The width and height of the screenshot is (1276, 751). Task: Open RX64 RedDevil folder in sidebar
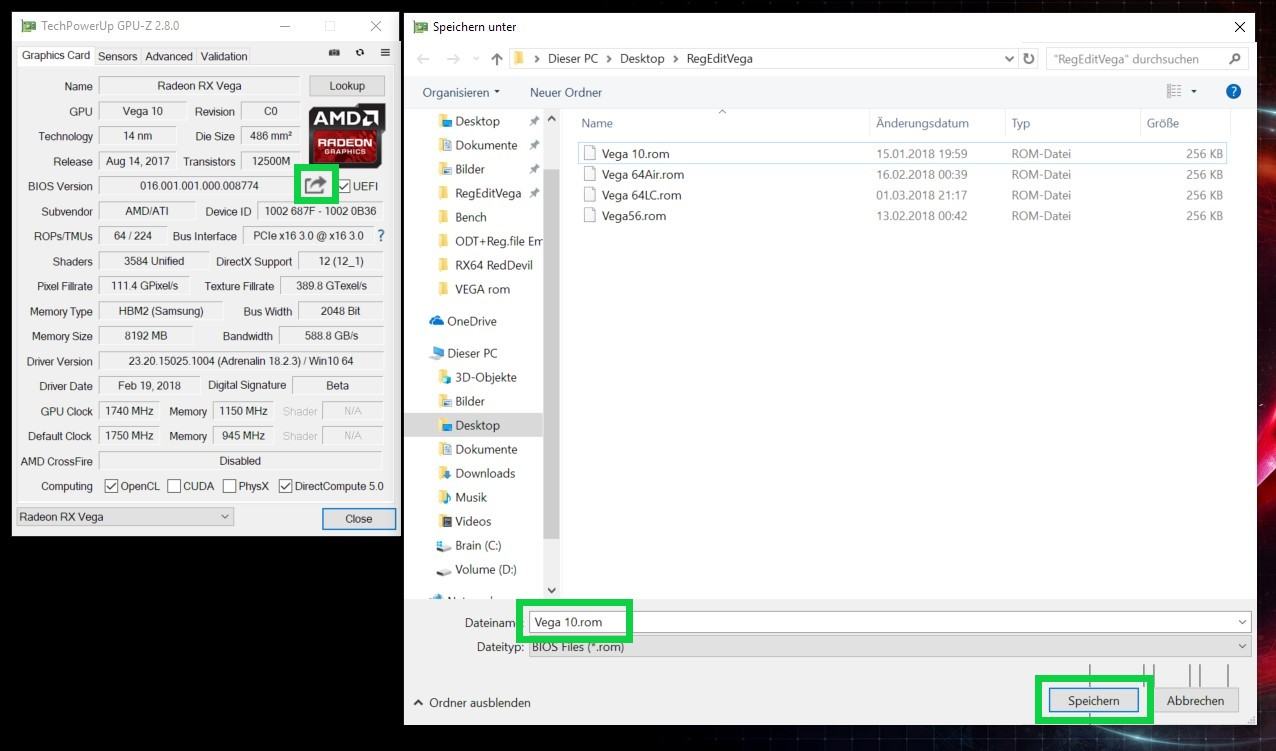tap(486, 265)
